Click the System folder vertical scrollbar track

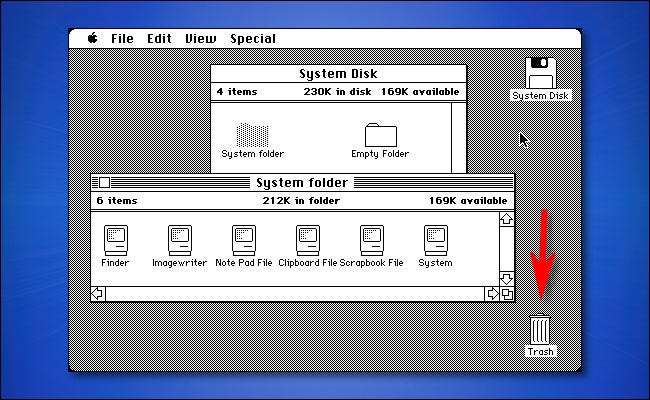507,249
